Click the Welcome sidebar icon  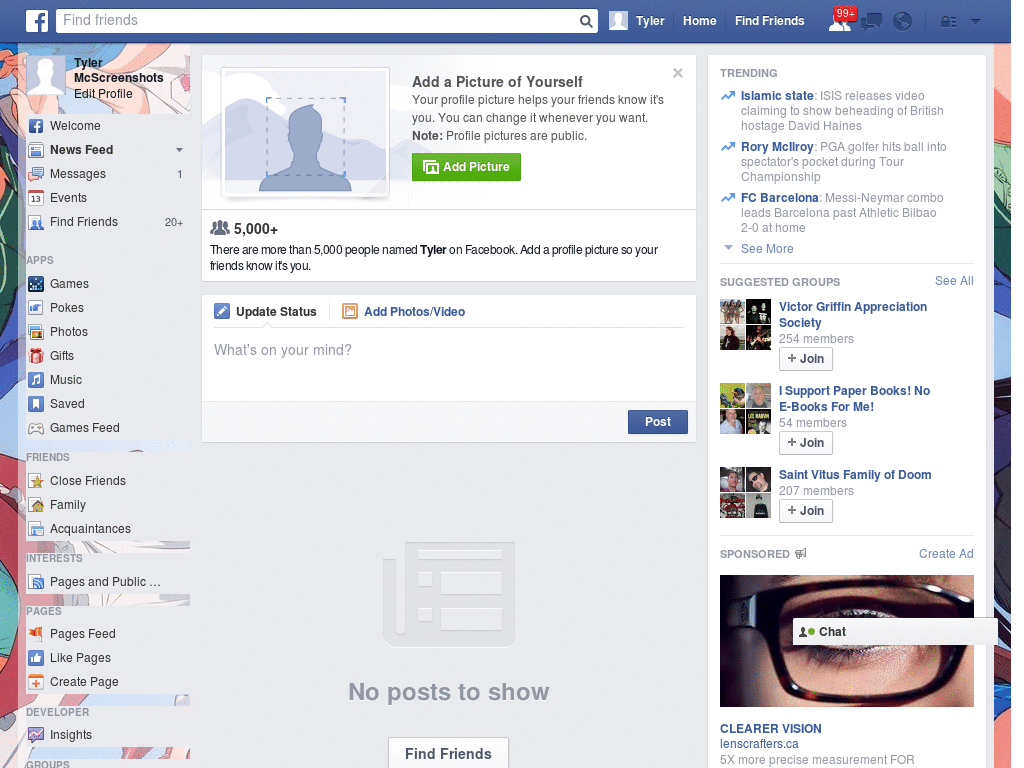36,126
